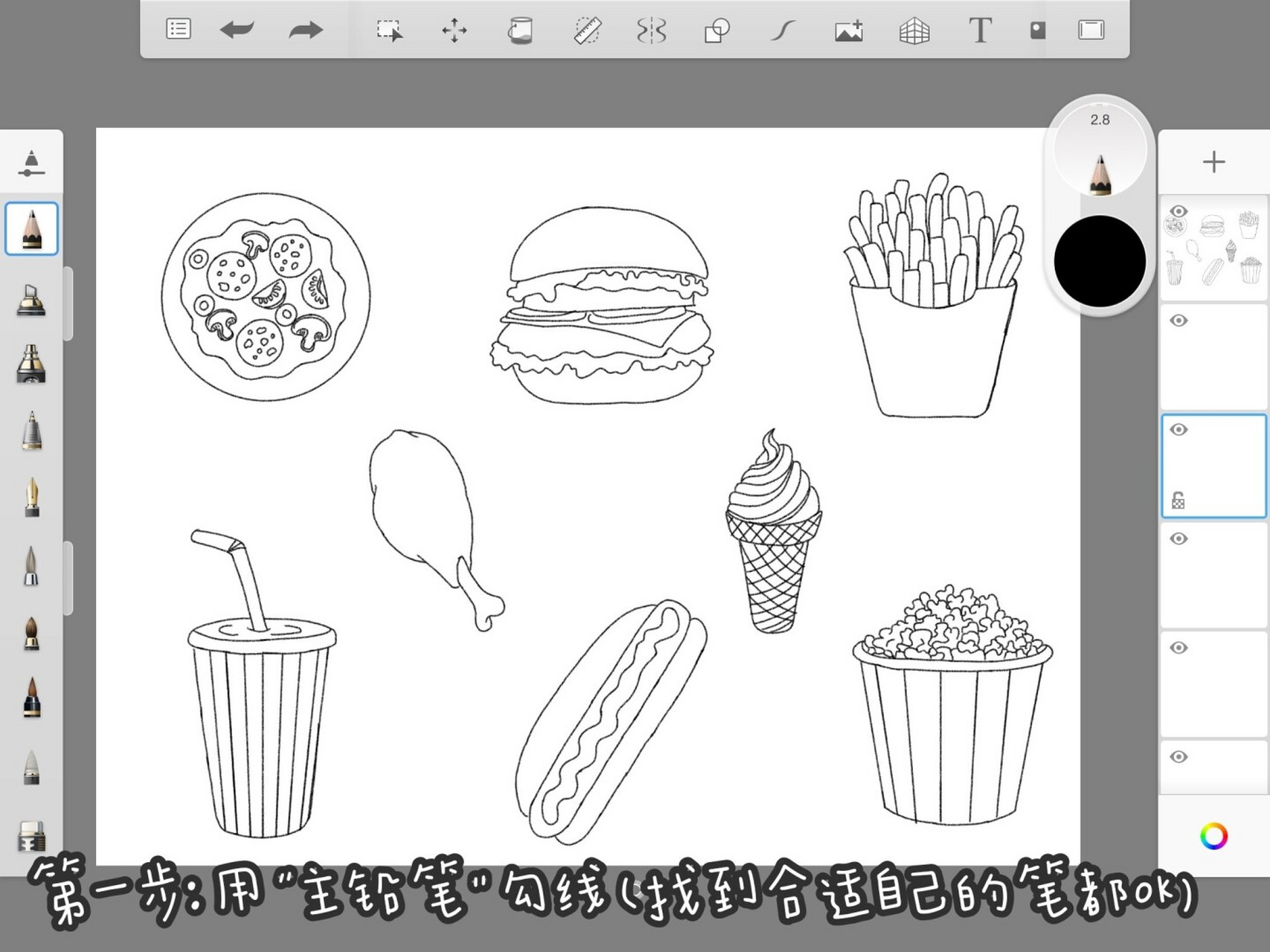This screenshot has height=952, width=1270.
Task: Add a new layer with plus button
Action: pyautogui.click(x=1213, y=162)
